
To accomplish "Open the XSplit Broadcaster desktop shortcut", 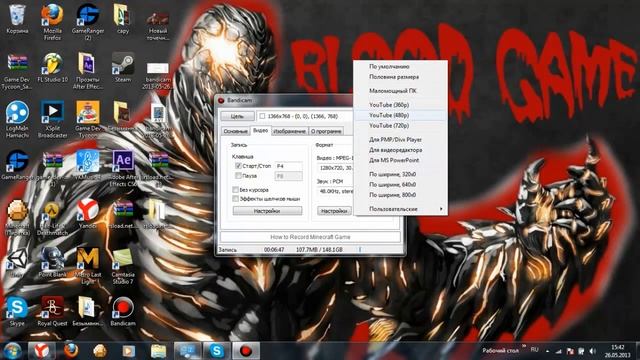I will 52,119.
